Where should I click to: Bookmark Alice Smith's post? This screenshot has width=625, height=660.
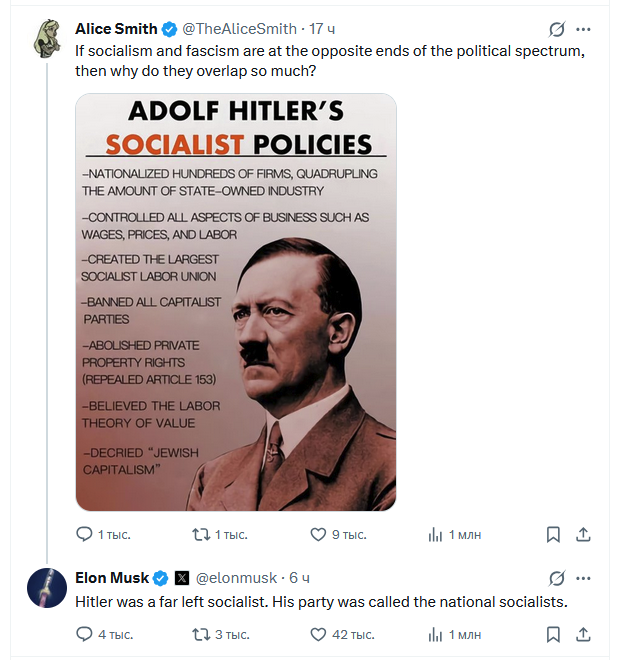coord(553,535)
